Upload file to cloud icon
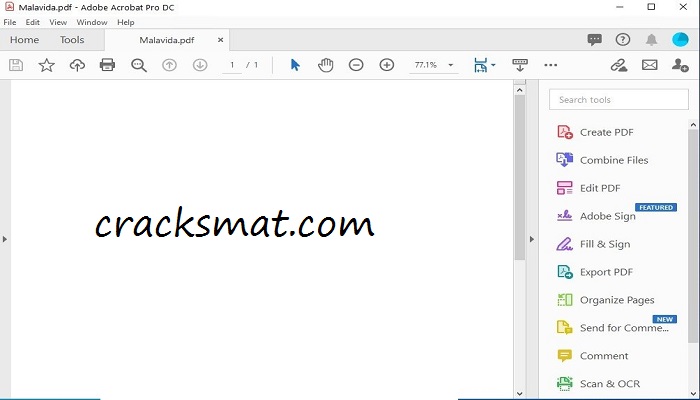This screenshot has width=700, height=400. tap(77, 65)
